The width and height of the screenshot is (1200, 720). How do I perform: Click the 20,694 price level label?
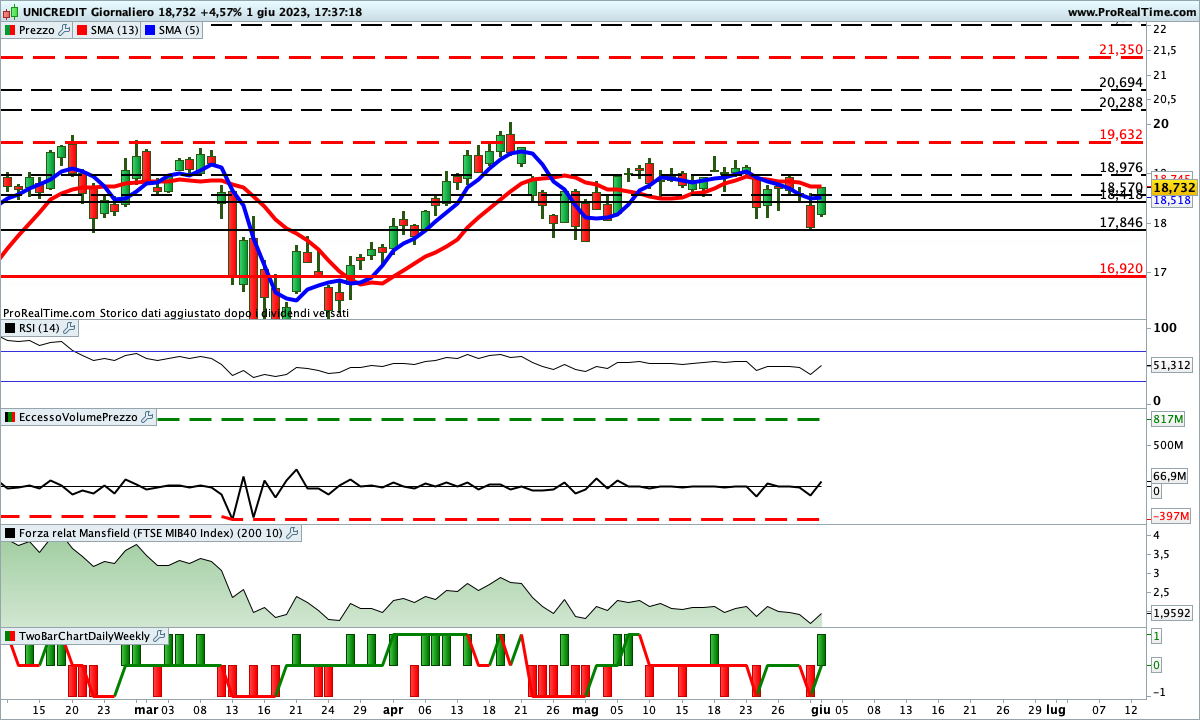(x=1121, y=83)
